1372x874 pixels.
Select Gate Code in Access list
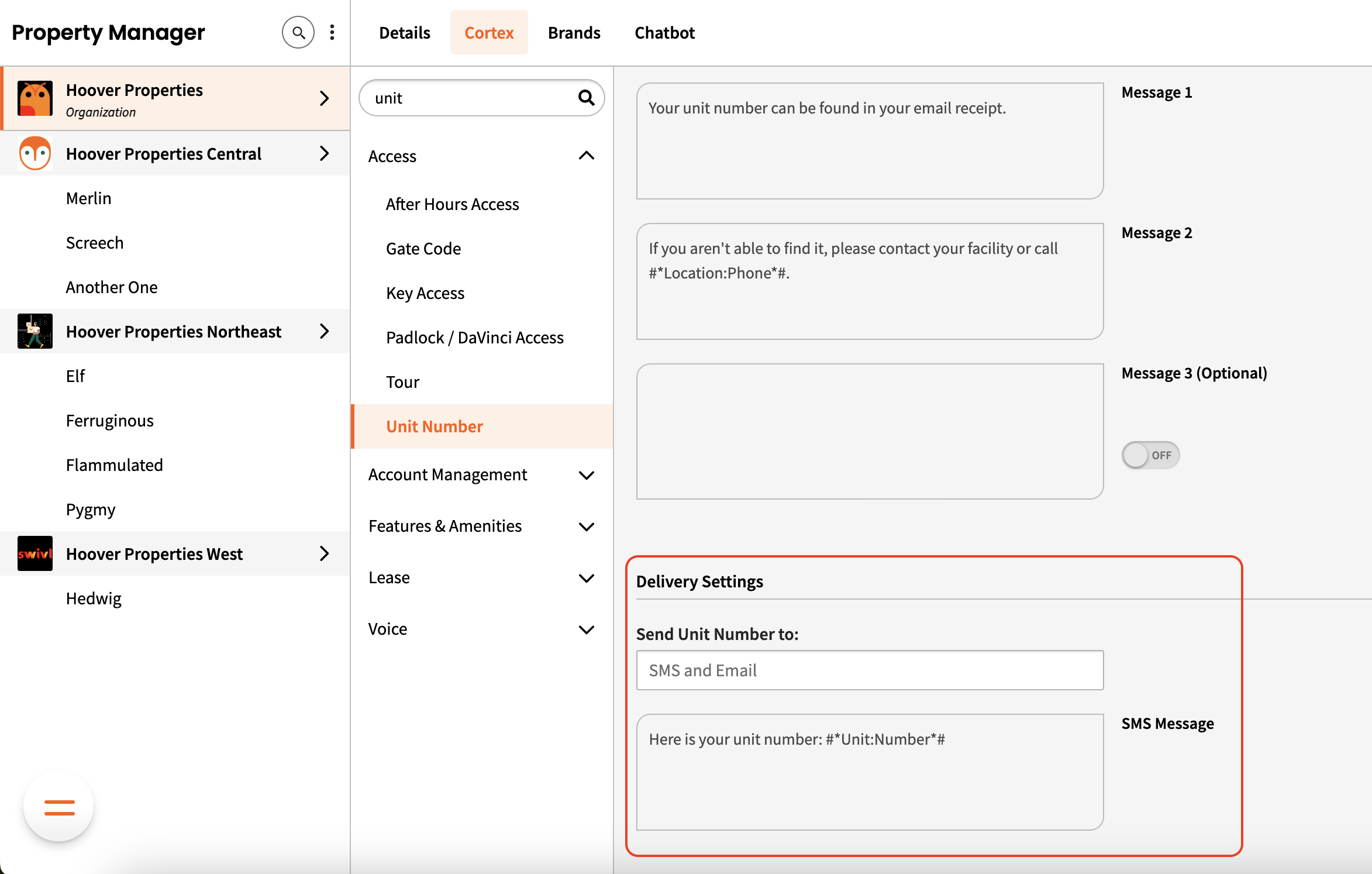click(x=423, y=249)
